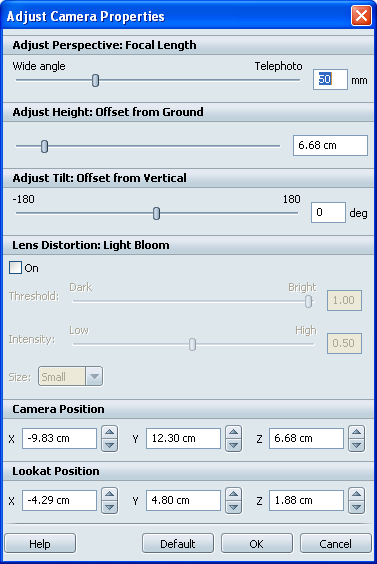Click the Default button

[178, 543]
